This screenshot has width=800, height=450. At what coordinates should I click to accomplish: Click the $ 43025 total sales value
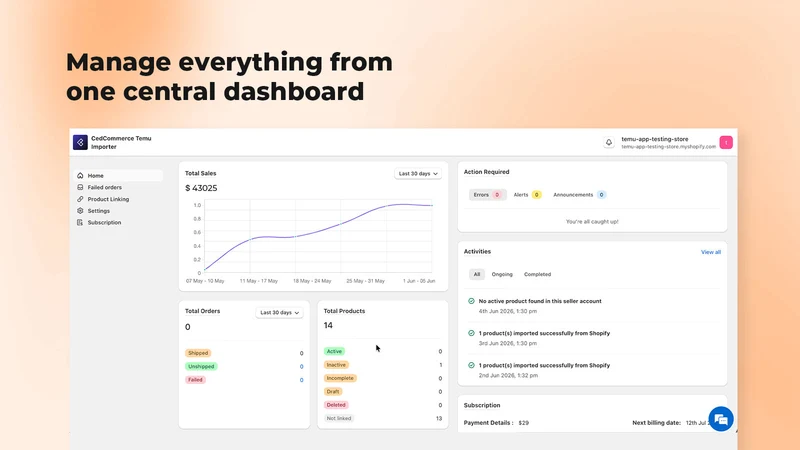click(x=201, y=188)
